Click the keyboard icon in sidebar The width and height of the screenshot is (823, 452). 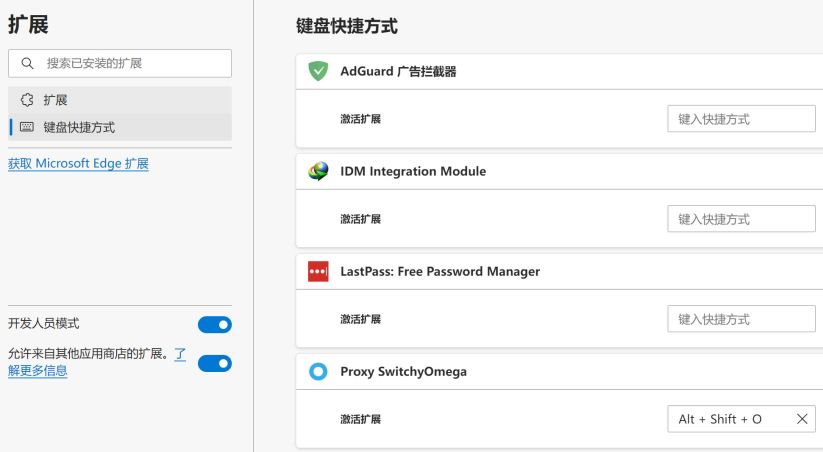[27, 127]
